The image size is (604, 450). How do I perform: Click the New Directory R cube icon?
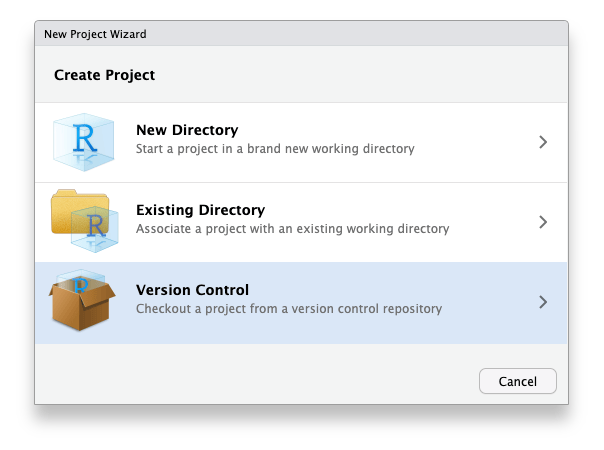pos(84,141)
